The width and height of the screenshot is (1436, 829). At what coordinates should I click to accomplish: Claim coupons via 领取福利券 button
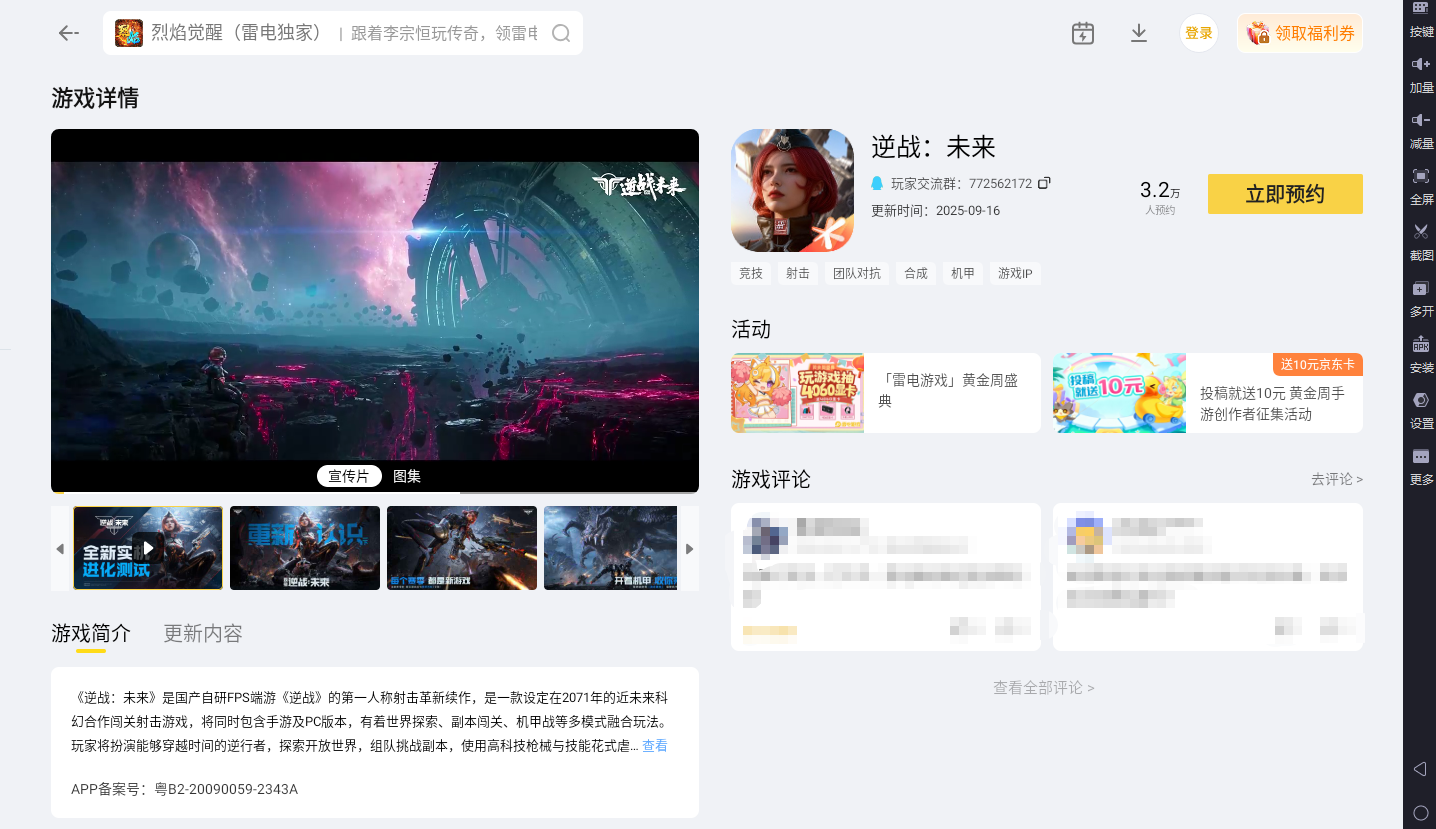click(x=1299, y=33)
